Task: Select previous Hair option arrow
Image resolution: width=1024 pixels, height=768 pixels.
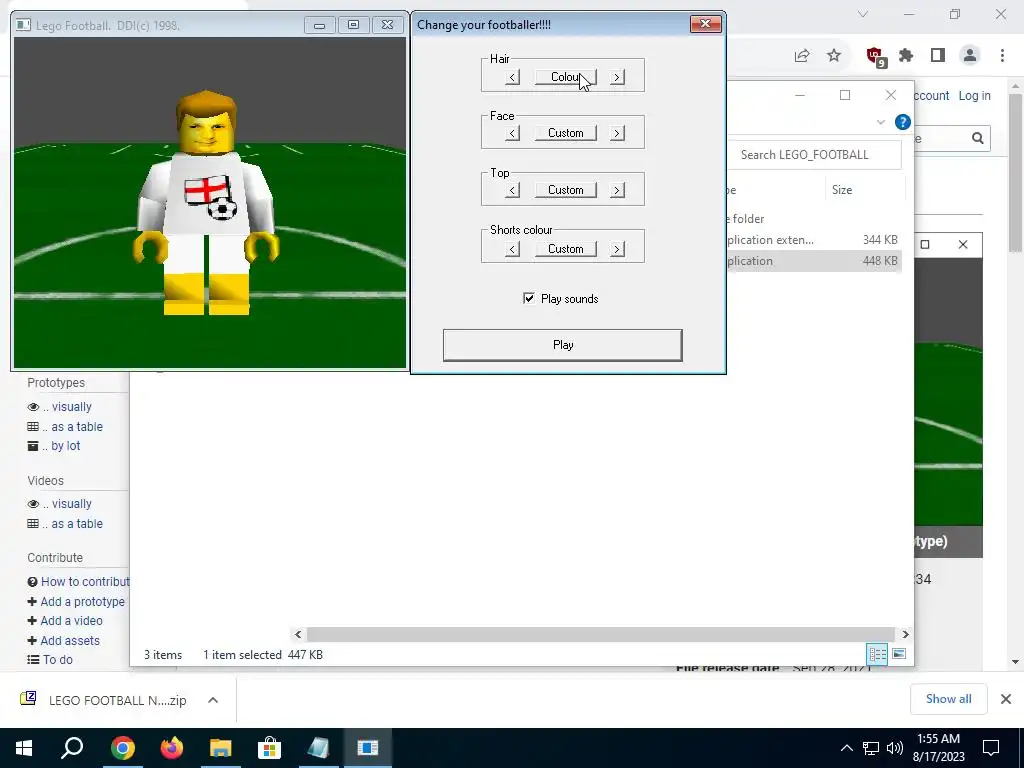Action: coord(513,77)
